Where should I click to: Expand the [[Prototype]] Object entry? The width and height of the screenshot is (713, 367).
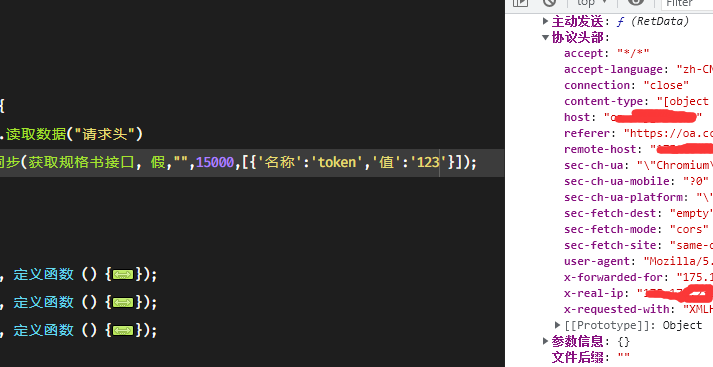(x=557, y=325)
